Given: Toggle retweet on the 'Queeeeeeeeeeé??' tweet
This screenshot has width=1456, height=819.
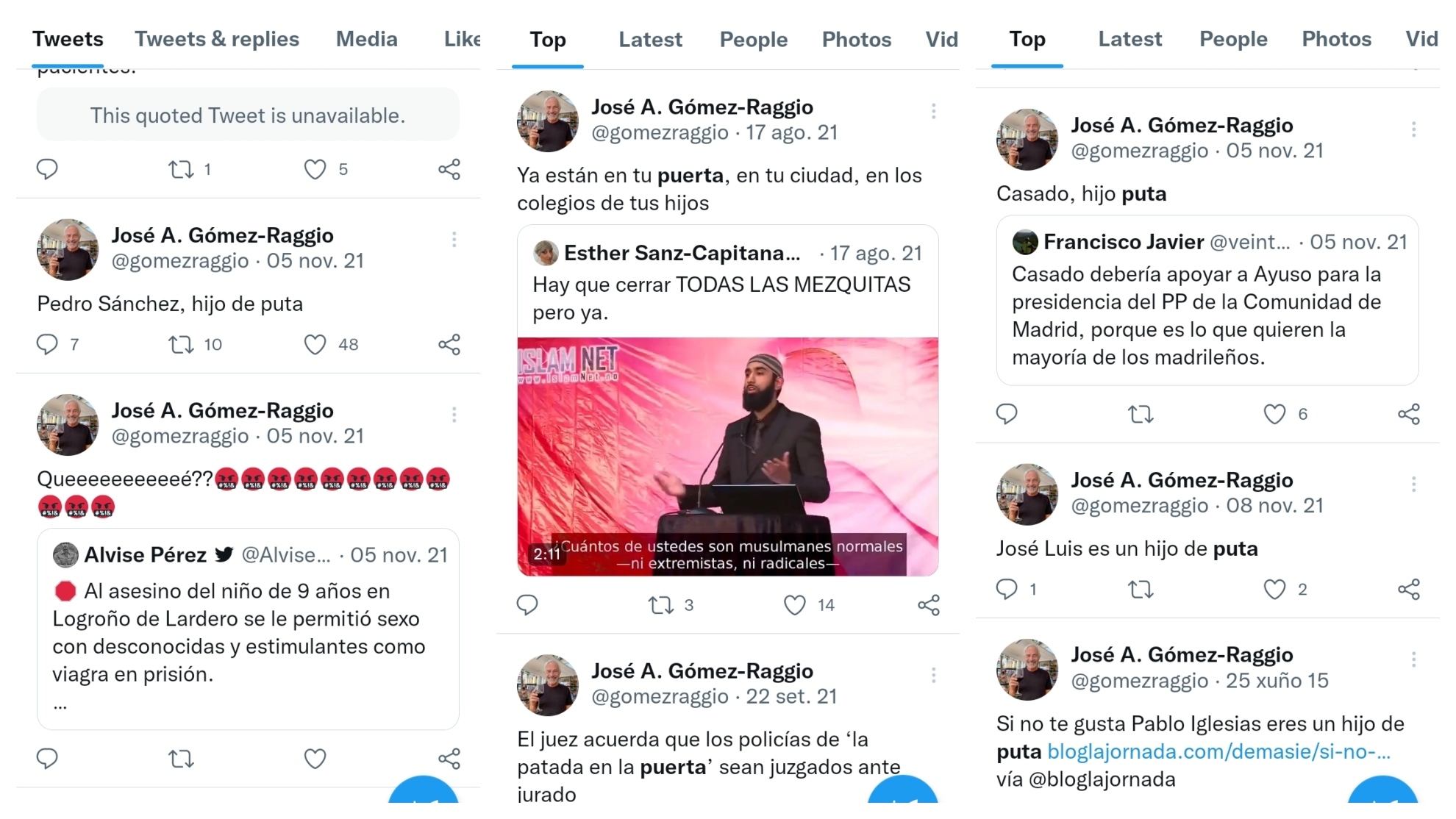Looking at the screenshot, I should point(181,758).
